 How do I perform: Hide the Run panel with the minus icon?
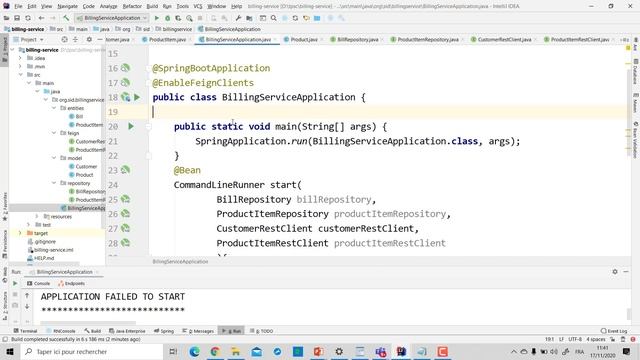[626, 271]
